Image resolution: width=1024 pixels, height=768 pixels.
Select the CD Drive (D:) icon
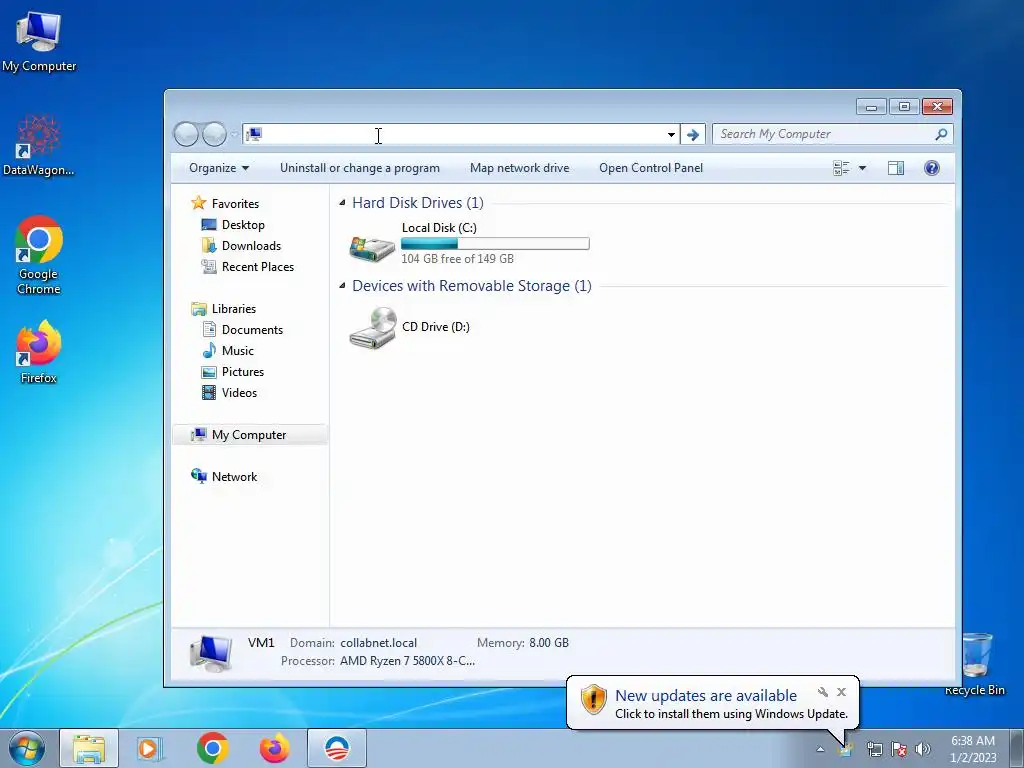click(x=372, y=327)
